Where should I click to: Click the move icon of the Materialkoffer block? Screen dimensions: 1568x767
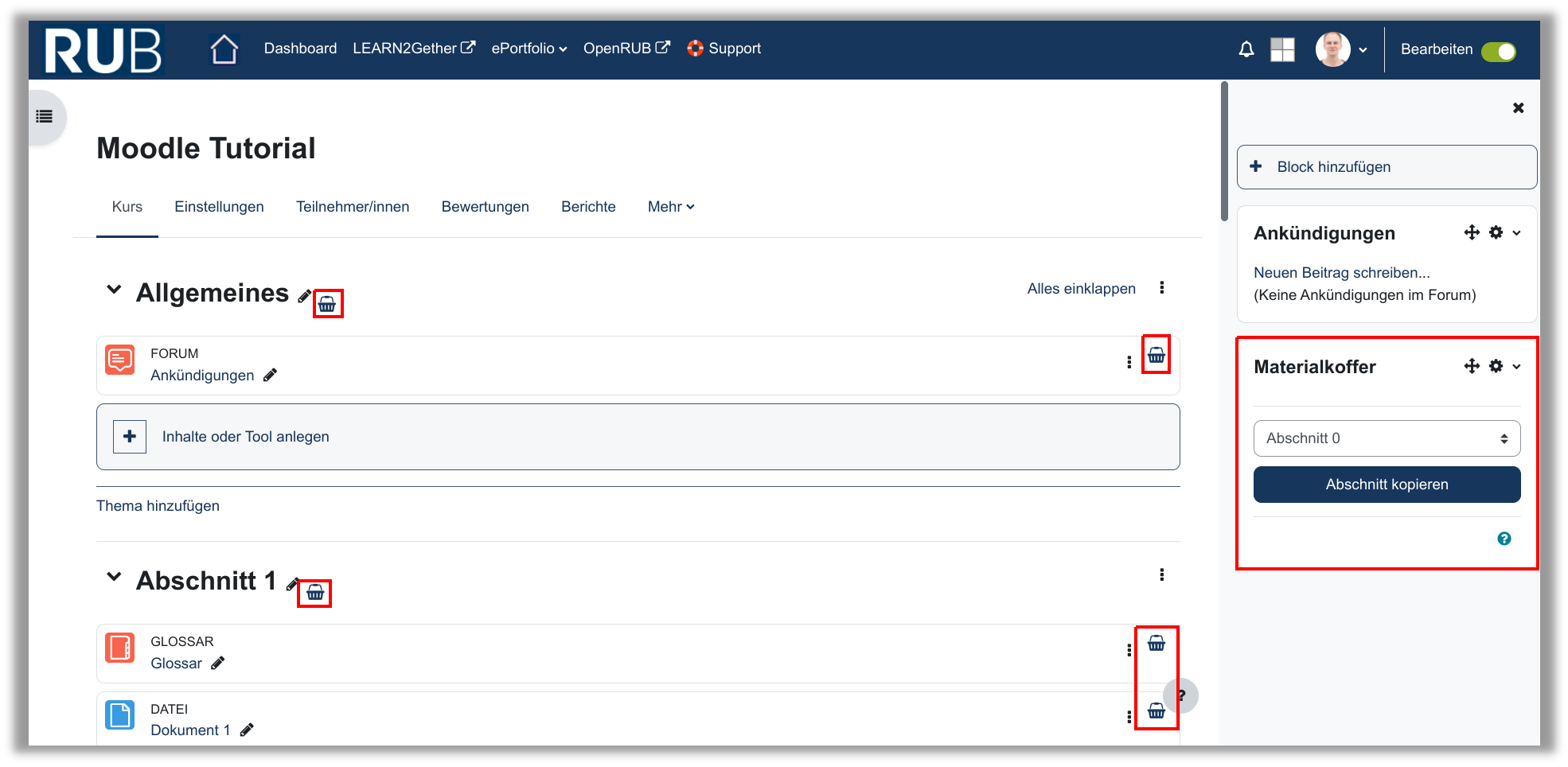[x=1472, y=366]
